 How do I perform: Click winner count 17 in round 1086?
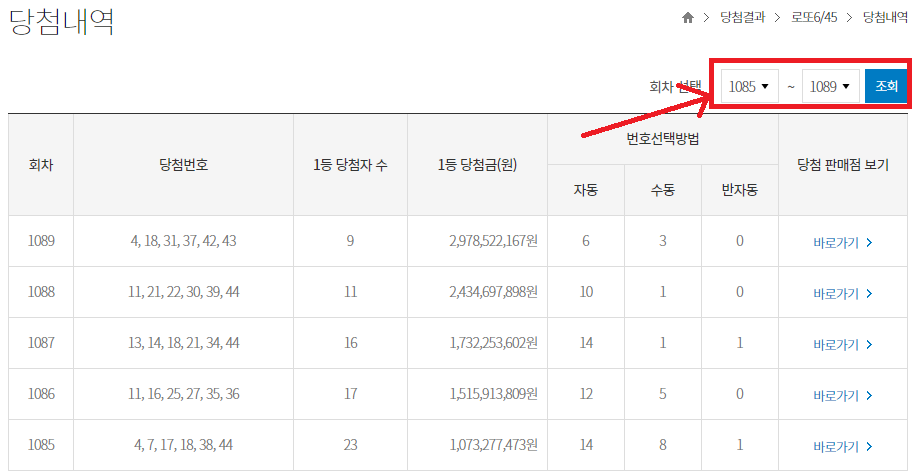click(x=350, y=394)
